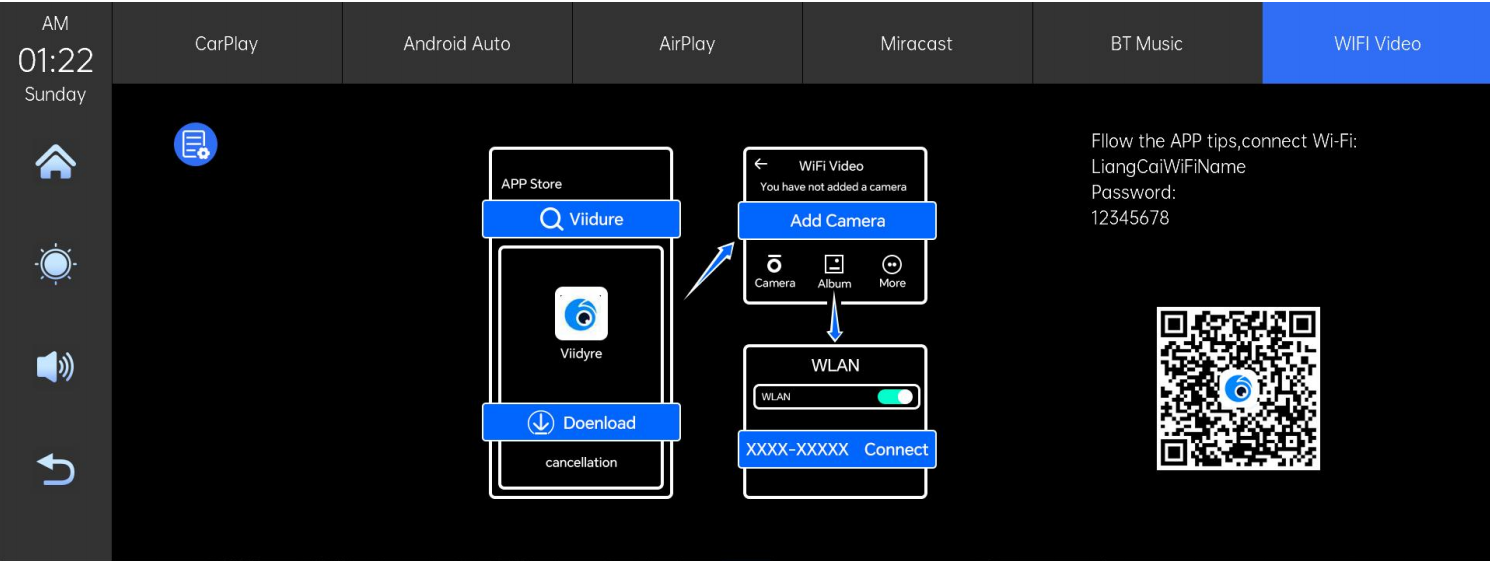
Task: Toggle the WLAN switch
Action: (x=895, y=397)
